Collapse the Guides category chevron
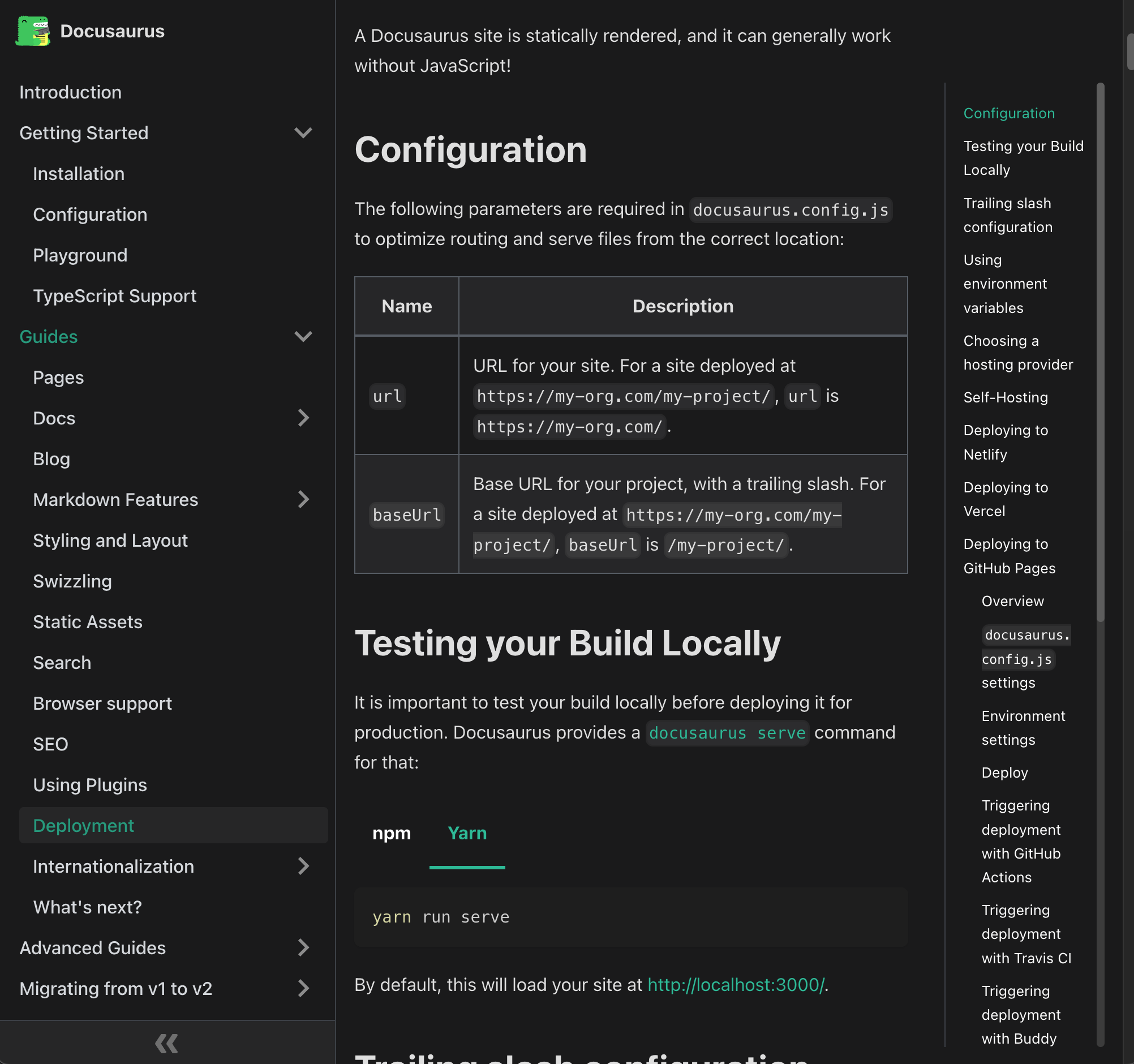This screenshot has width=1134, height=1064. [303, 337]
